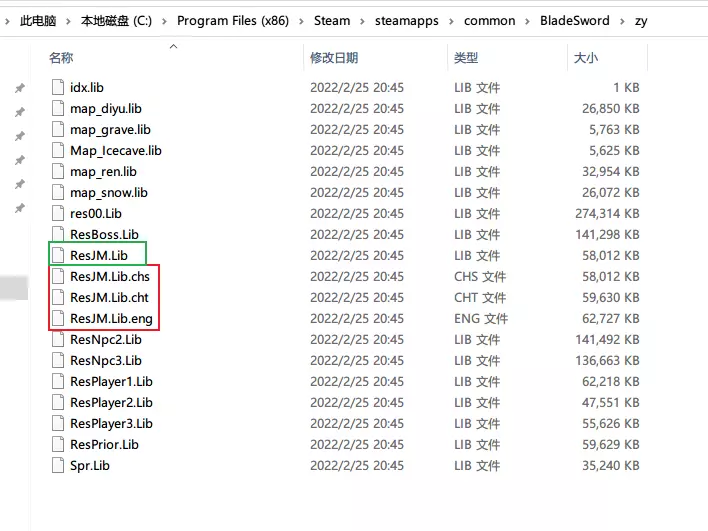Select the file name ResJM.Lib.chs

pos(110,276)
